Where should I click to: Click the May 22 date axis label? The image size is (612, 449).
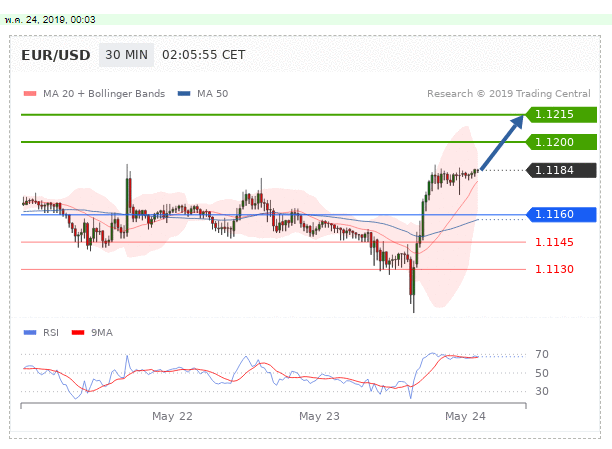pos(172,416)
